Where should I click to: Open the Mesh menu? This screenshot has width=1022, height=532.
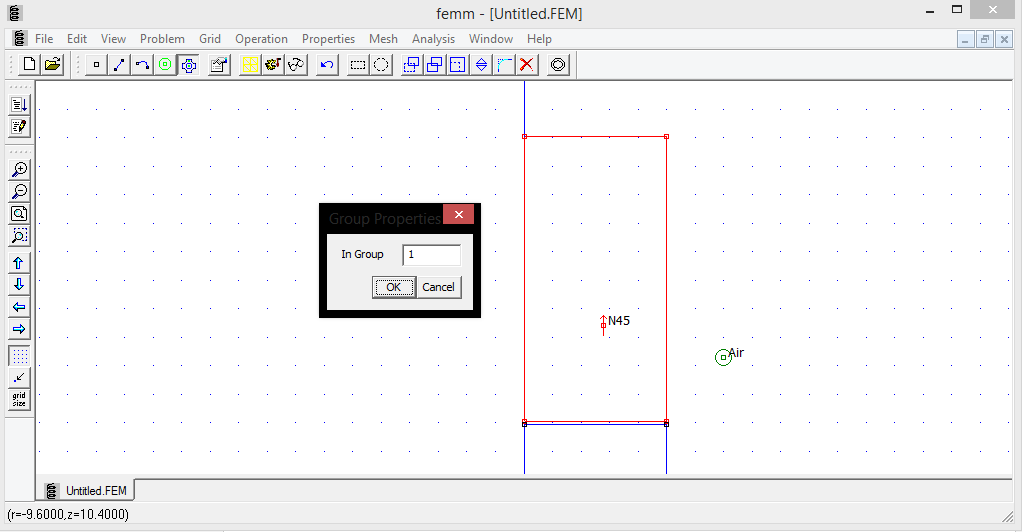pos(383,39)
